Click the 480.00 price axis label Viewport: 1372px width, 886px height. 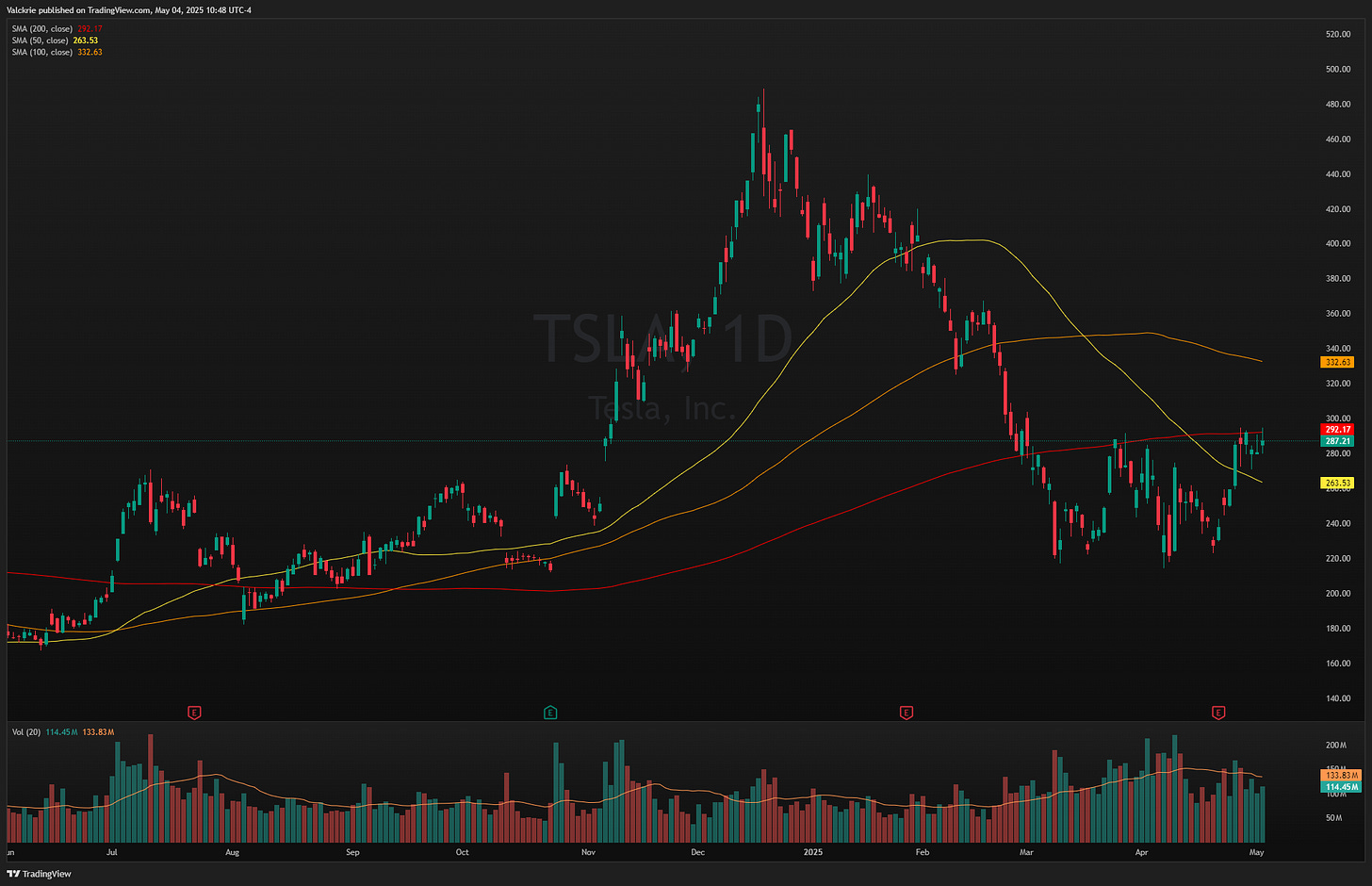(1338, 105)
